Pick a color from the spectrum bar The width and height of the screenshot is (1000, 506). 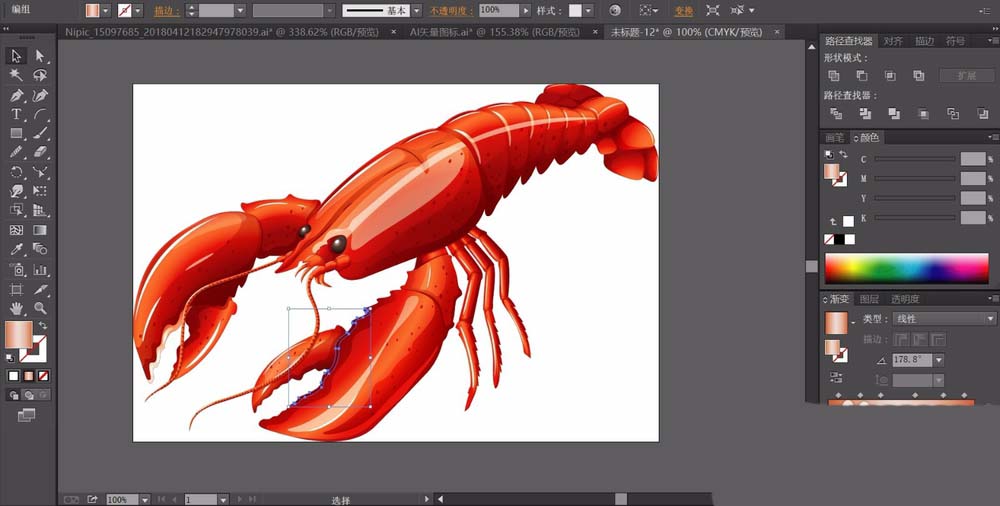click(x=905, y=268)
